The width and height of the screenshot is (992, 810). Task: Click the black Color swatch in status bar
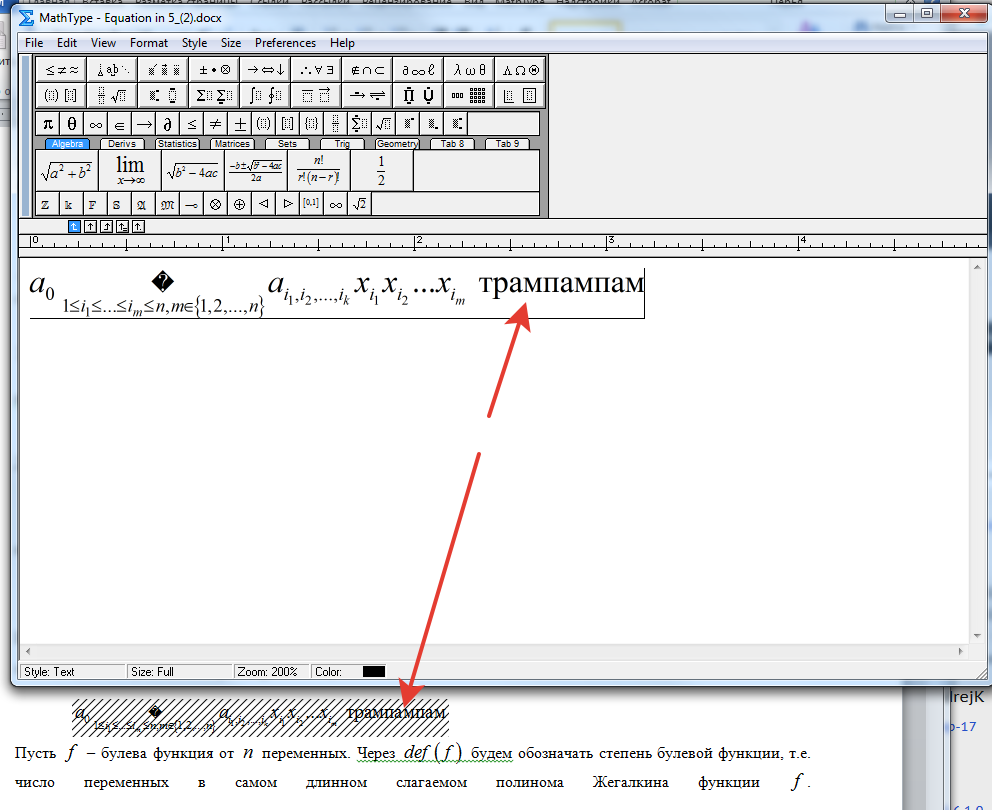click(x=374, y=671)
